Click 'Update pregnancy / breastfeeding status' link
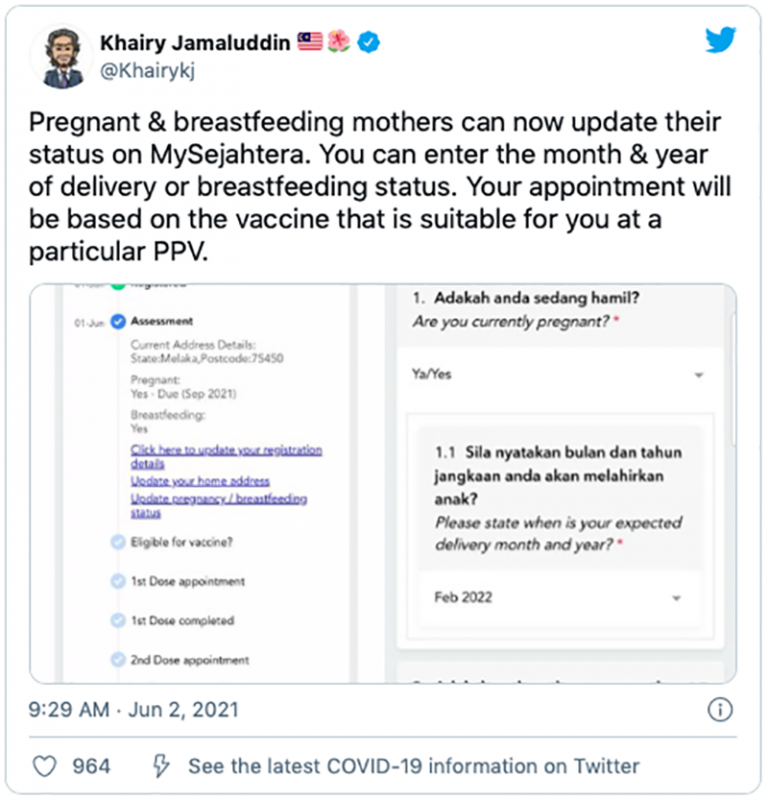Viewport: 768px width, 801px height. [218, 504]
